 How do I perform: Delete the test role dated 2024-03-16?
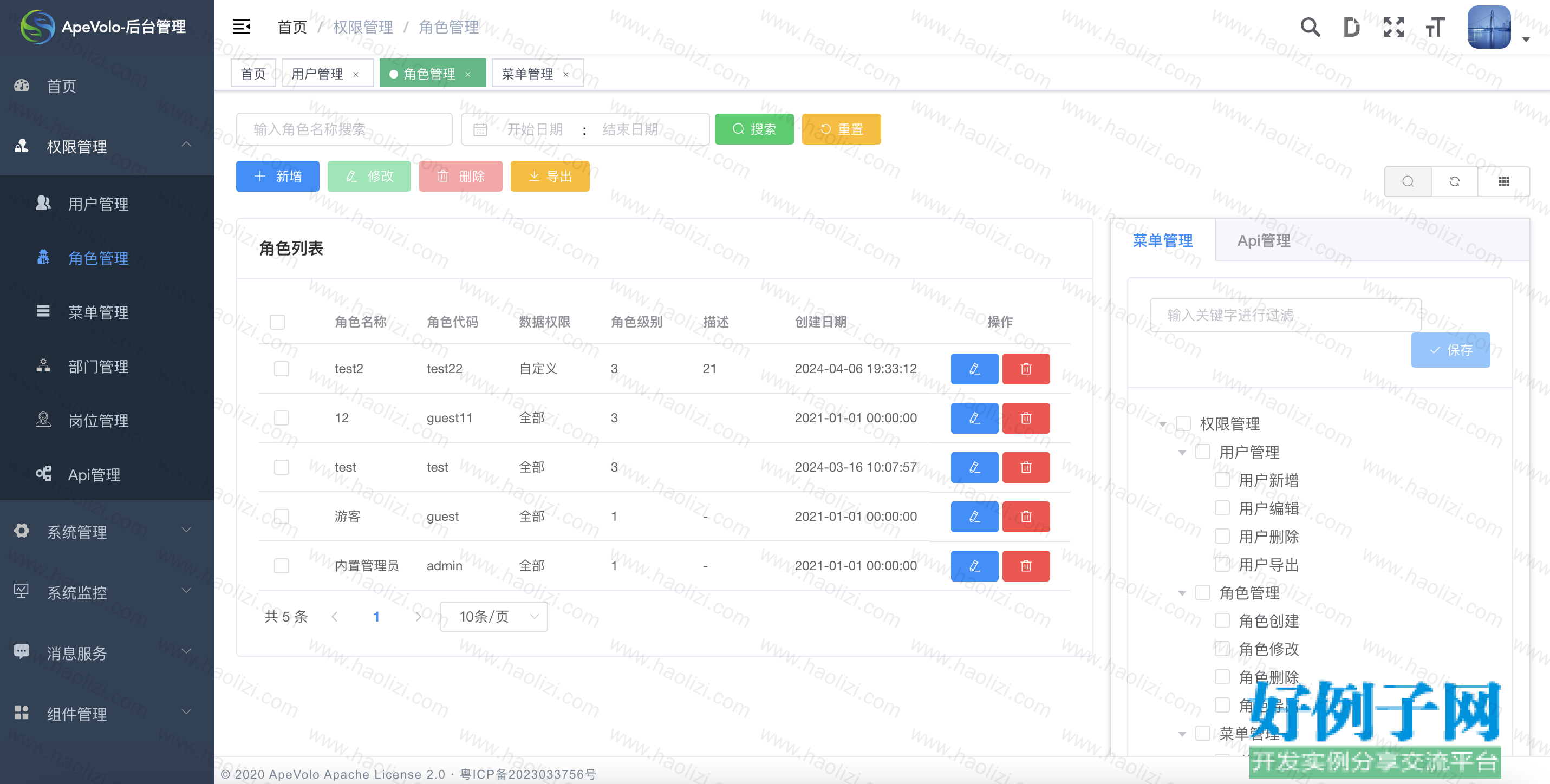coord(1026,467)
